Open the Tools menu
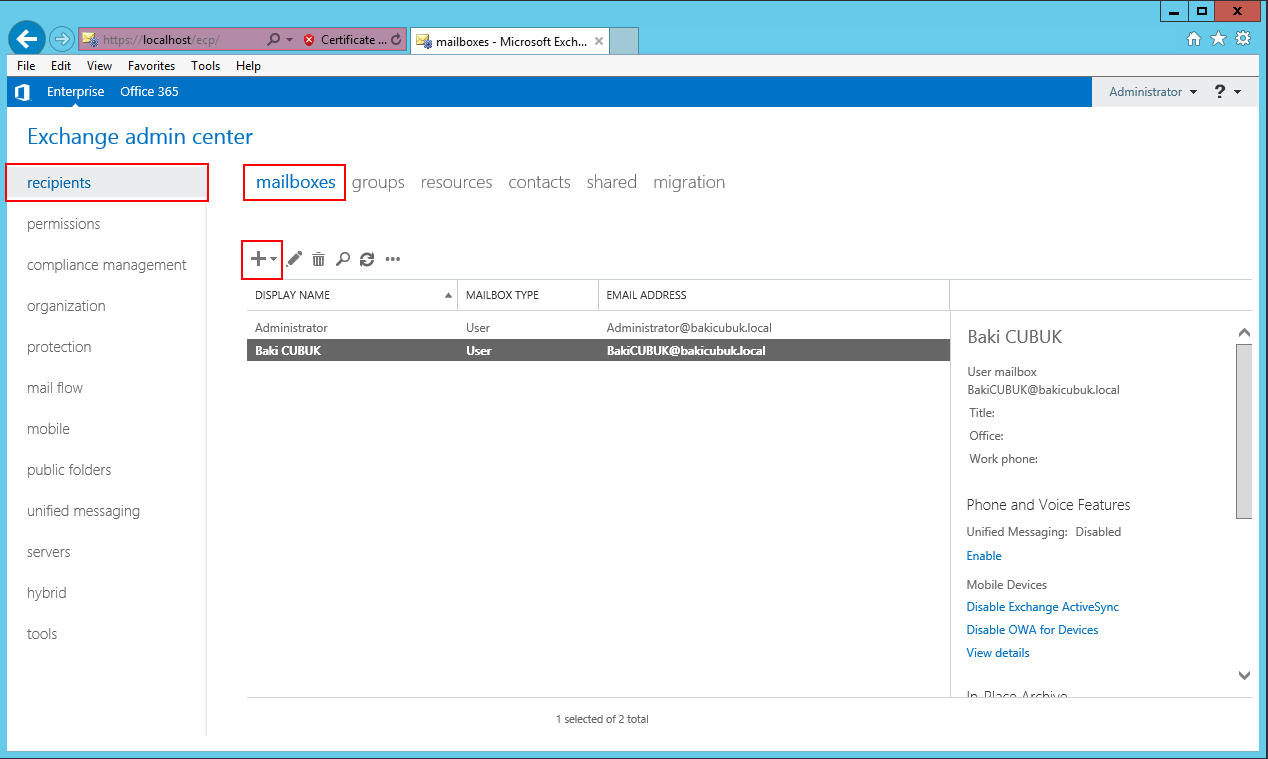1268x759 pixels. (205, 66)
